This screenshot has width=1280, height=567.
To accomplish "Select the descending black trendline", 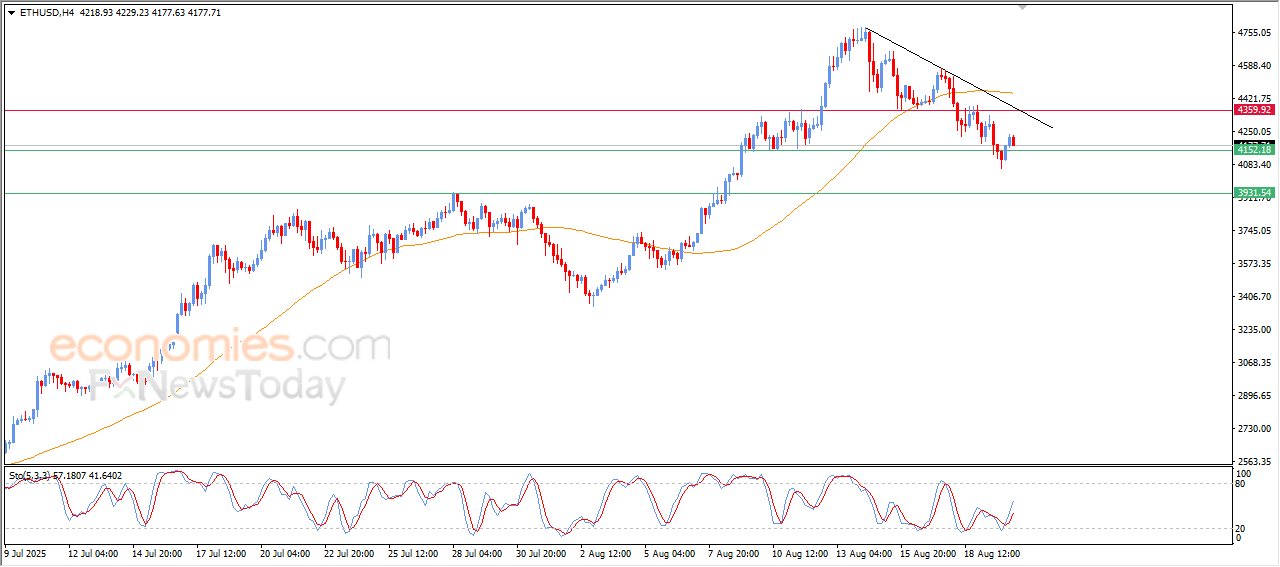I will coord(958,78).
